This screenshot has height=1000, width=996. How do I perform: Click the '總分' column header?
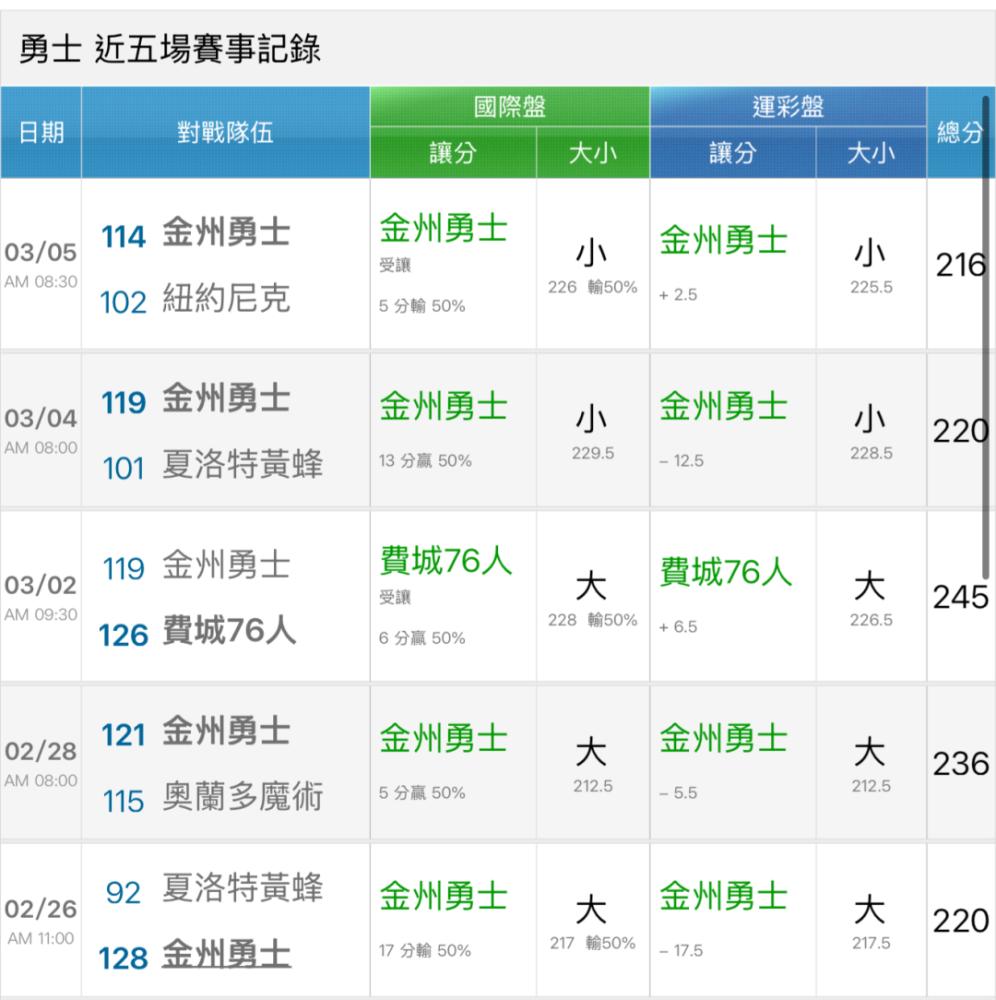[959, 133]
